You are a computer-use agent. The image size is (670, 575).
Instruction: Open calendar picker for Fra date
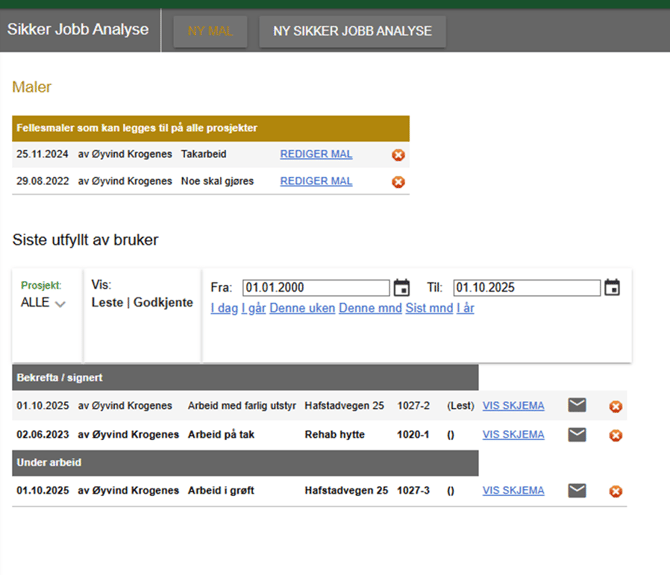pos(402,288)
